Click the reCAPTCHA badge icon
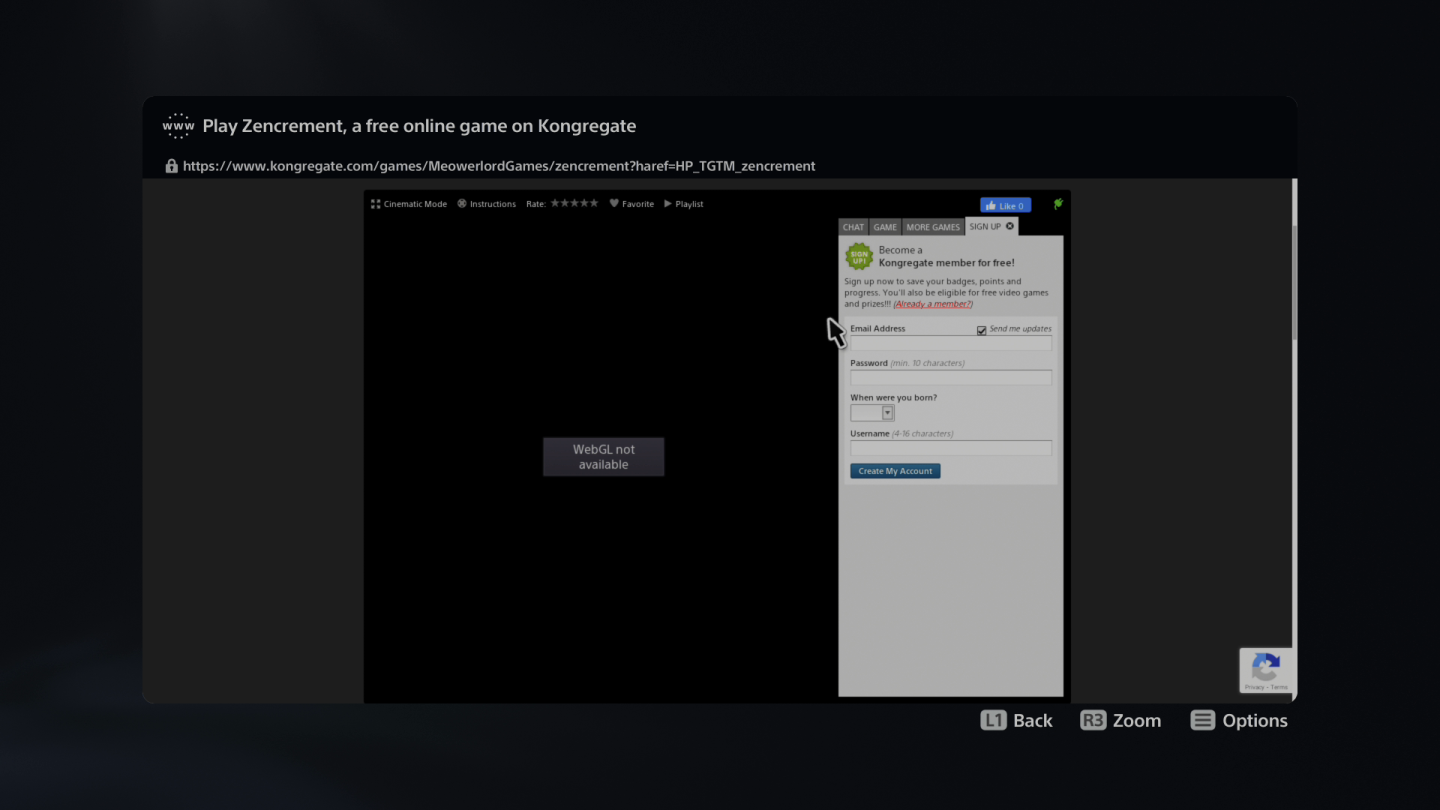1440x810 pixels. 1266,670
